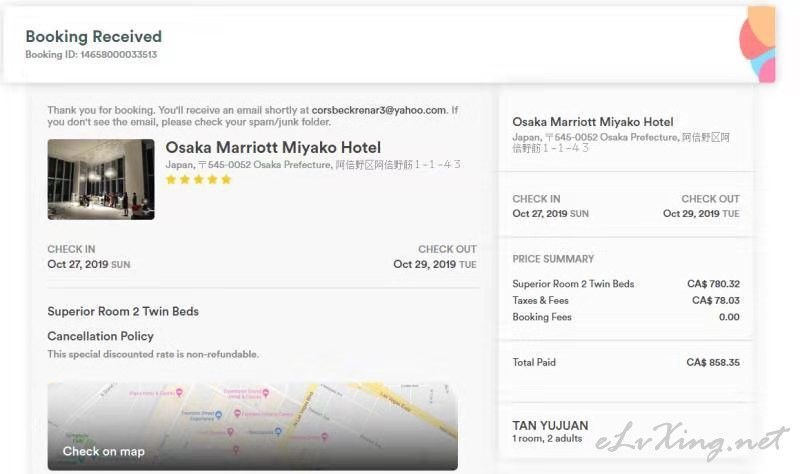The width and height of the screenshot is (800, 474).
Task: Click the 'Total Paid' label
Action: click(x=534, y=362)
